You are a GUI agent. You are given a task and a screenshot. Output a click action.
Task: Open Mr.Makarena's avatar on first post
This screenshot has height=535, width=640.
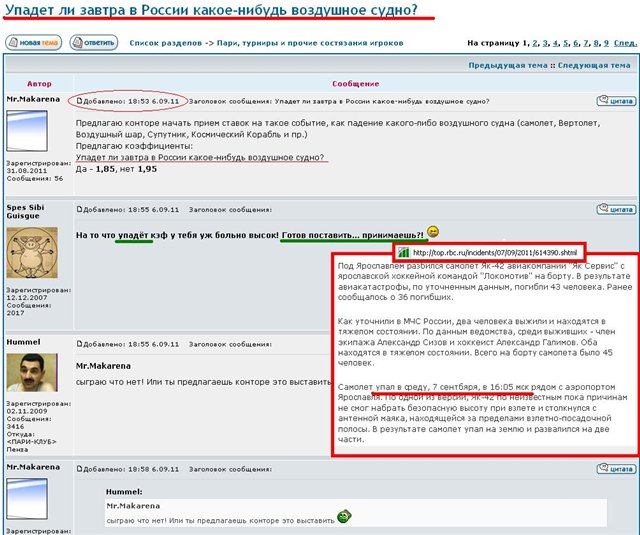point(27,131)
